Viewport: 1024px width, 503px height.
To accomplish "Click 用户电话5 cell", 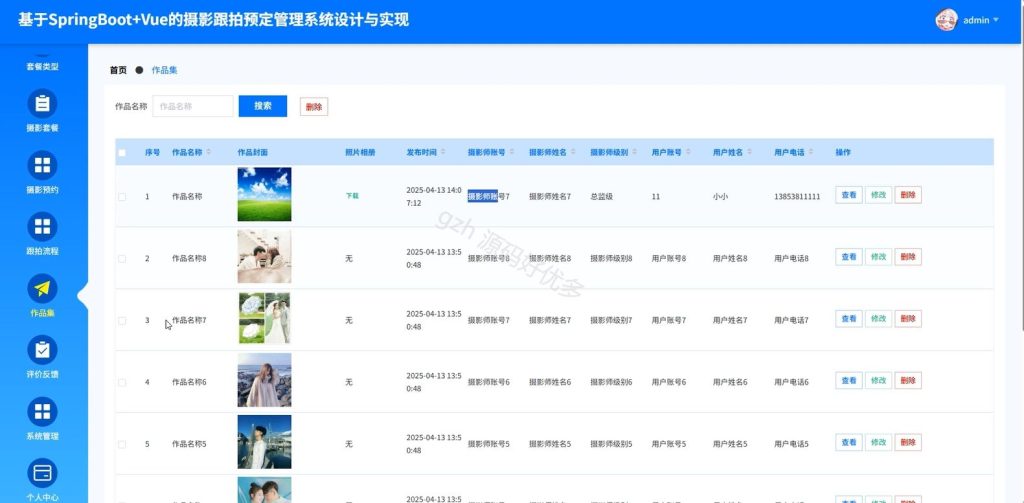I will click(792, 444).
